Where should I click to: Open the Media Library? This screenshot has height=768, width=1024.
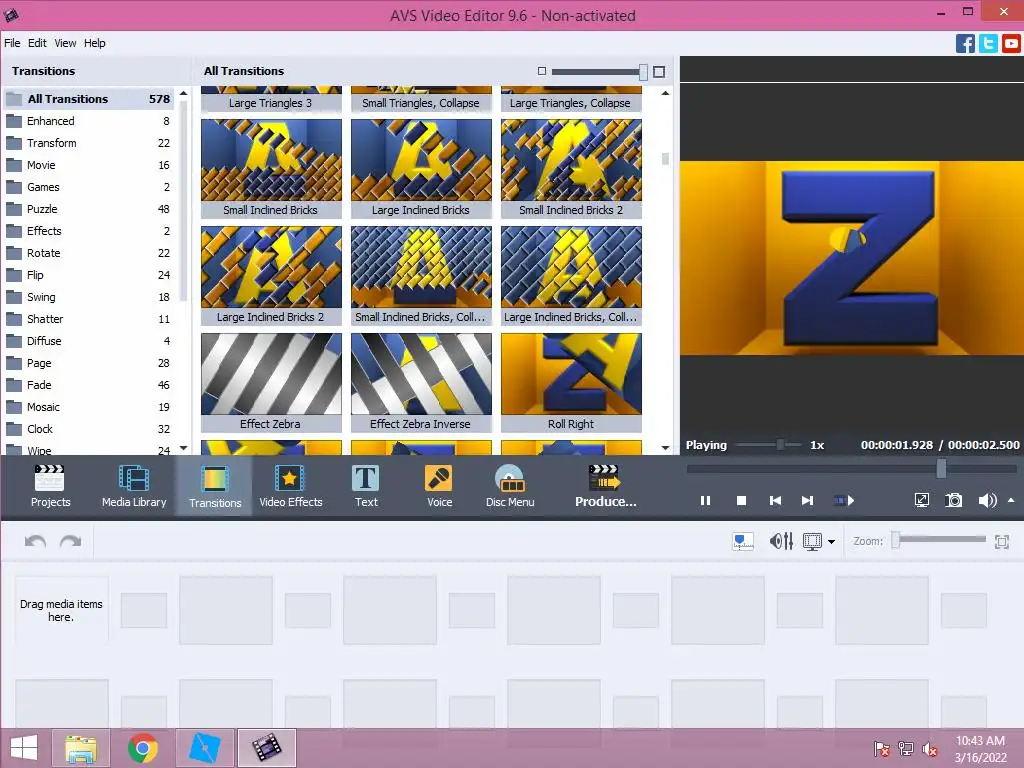click(x=134, y=486)
